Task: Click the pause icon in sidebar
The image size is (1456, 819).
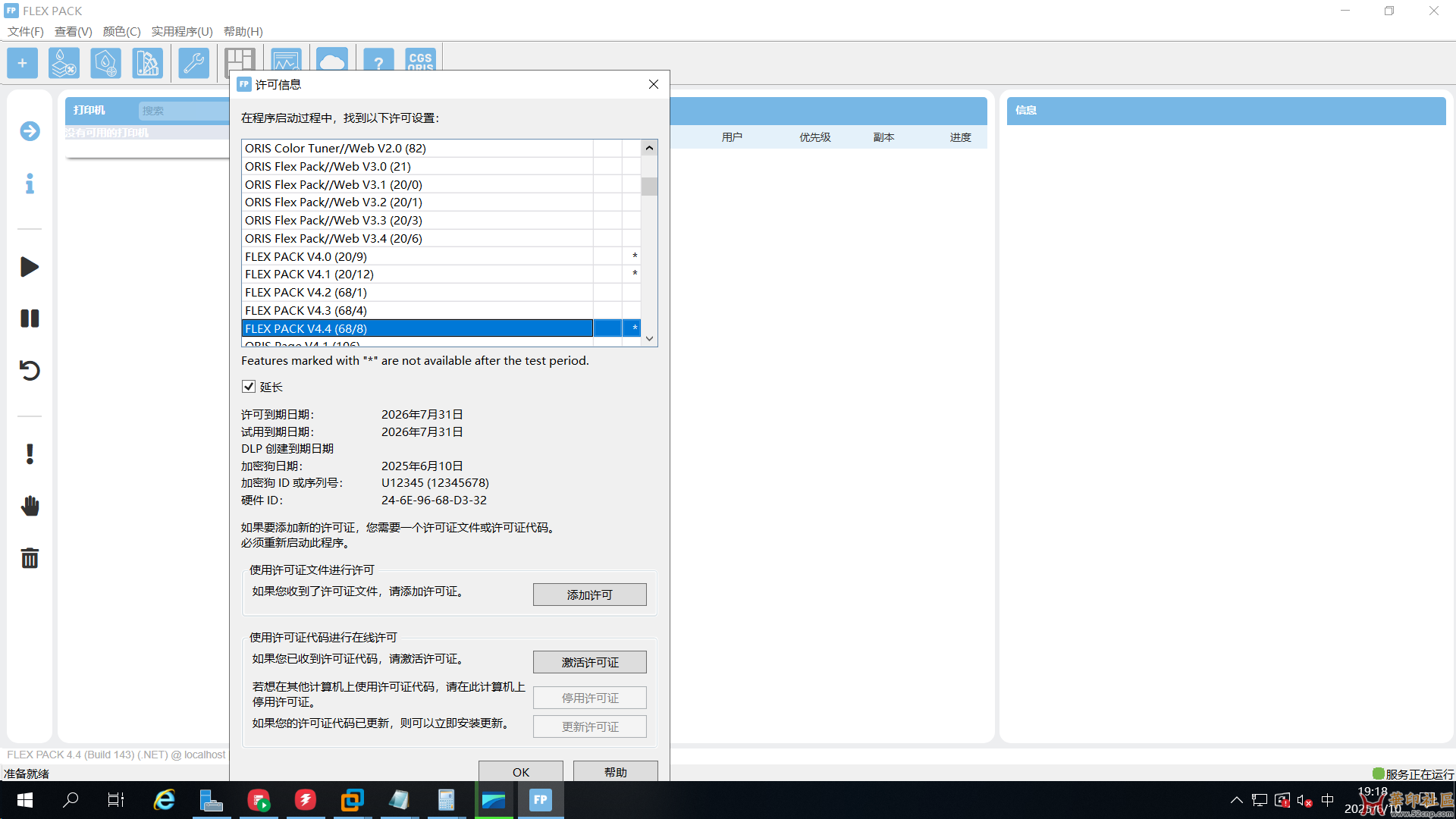Action: (30, 318)
